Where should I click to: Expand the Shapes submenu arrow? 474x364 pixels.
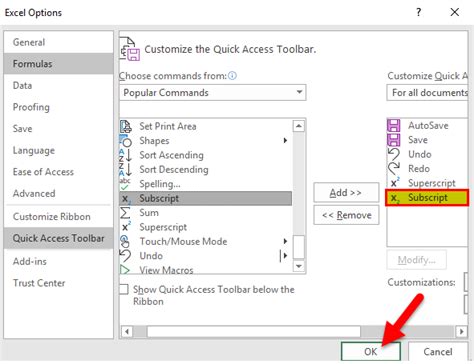(x=285, y=140)
